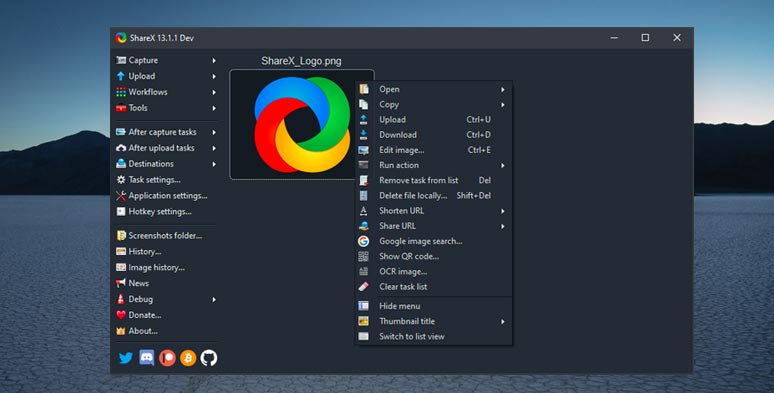774x393 pixels.
Task: Select Upload Ctrl+U in context menu
Action: [433, 119]
